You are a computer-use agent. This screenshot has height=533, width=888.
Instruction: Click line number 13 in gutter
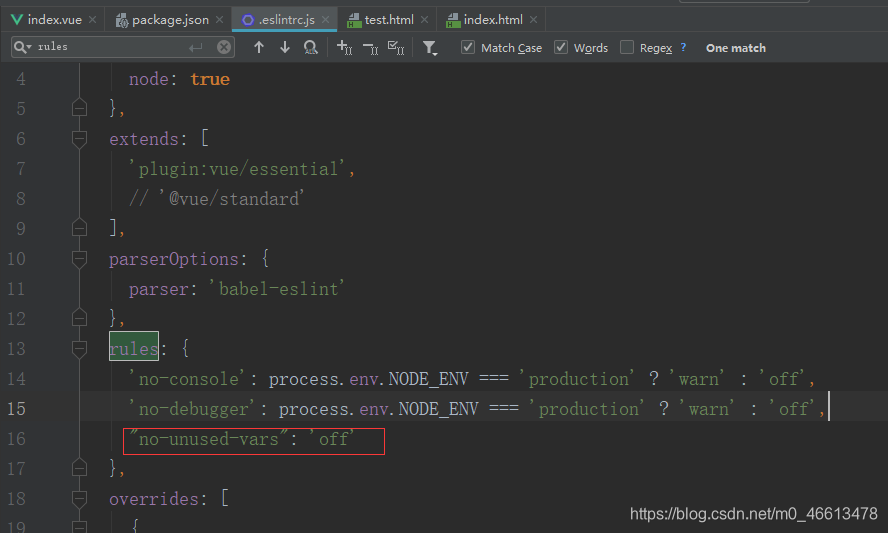16,348
